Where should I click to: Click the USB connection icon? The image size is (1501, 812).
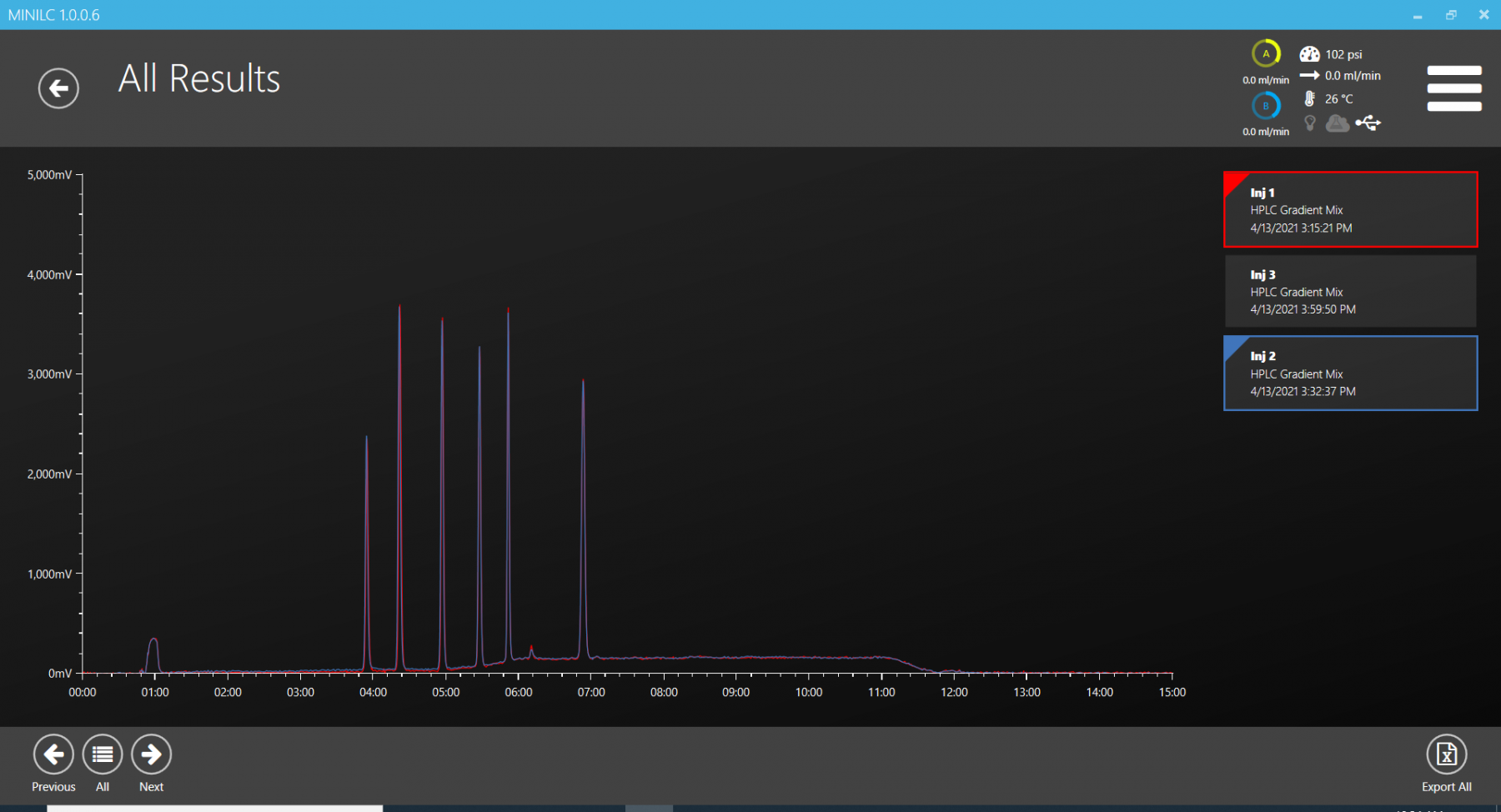(x=1368, y=123)
